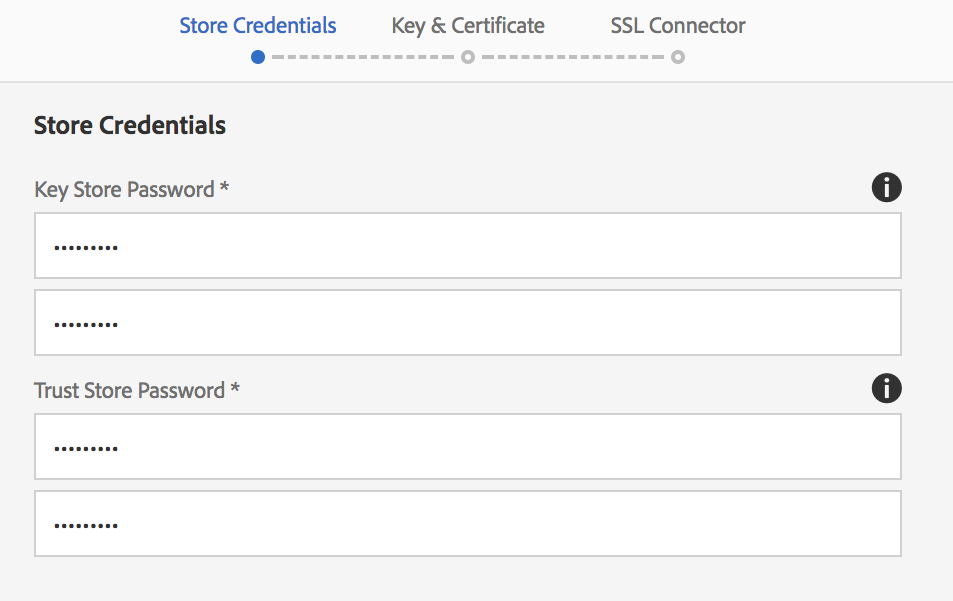Click the SSL Connector step circle
The image size is (953, 601).
678,57
